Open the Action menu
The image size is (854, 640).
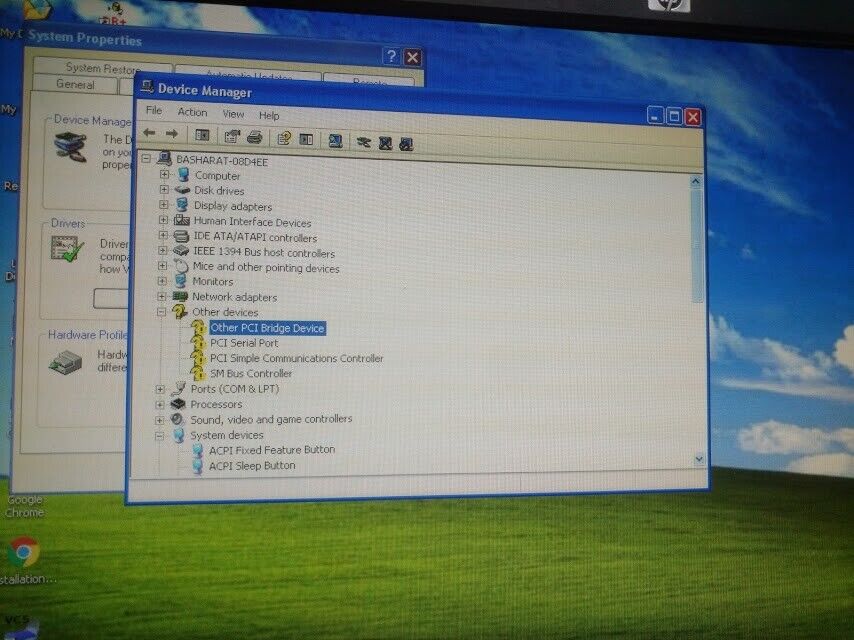(192, 112)
